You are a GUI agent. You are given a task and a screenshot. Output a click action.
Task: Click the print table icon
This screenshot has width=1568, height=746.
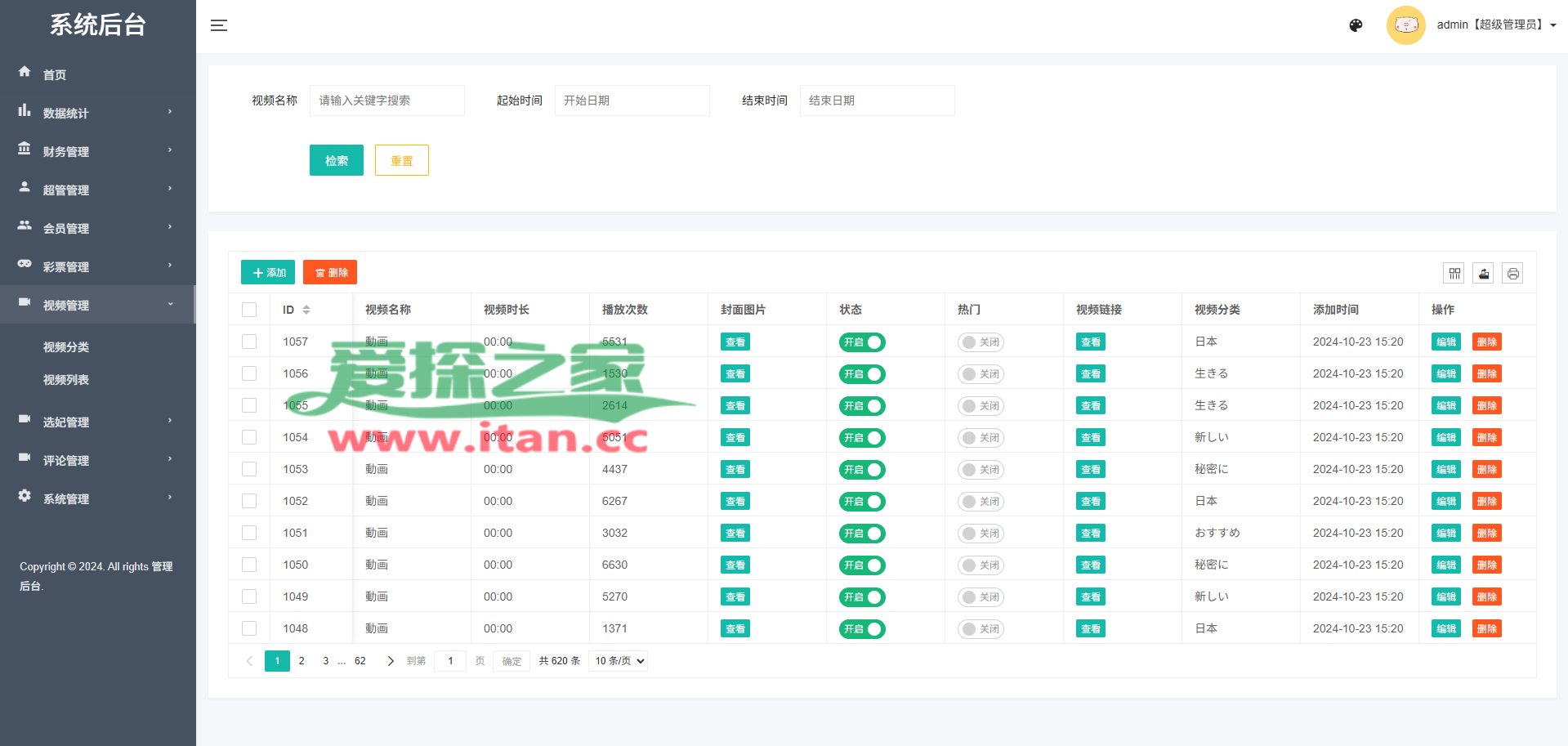click(1512, 274)
